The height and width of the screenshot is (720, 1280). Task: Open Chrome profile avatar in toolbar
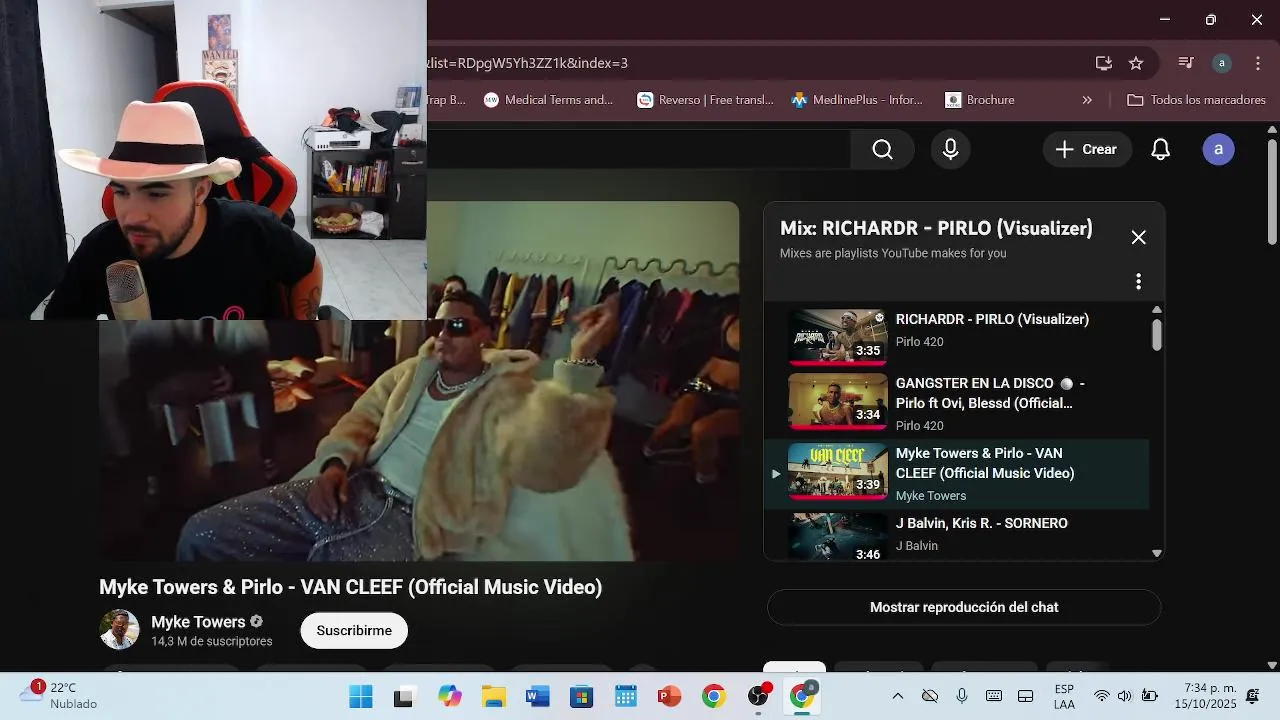pyautogui.click(x=1221, y=63)
